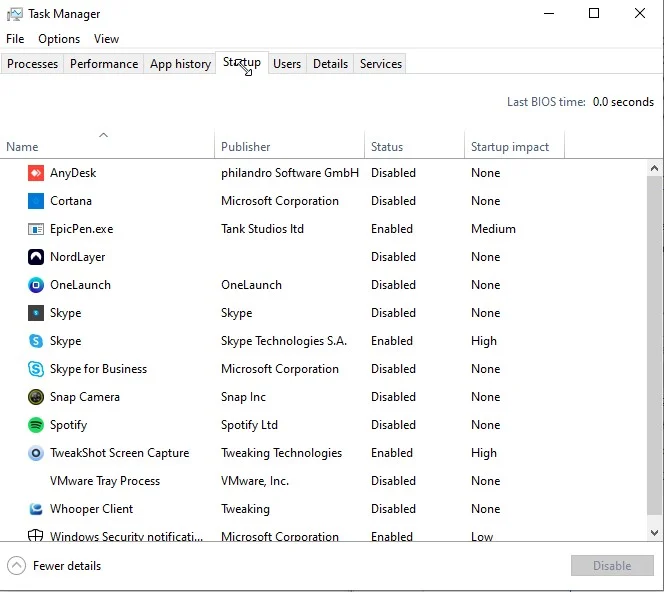Screen dimensions: 664x592
Task: Click publisher Tweaking Technologies
Action: [x=281, y=453]
